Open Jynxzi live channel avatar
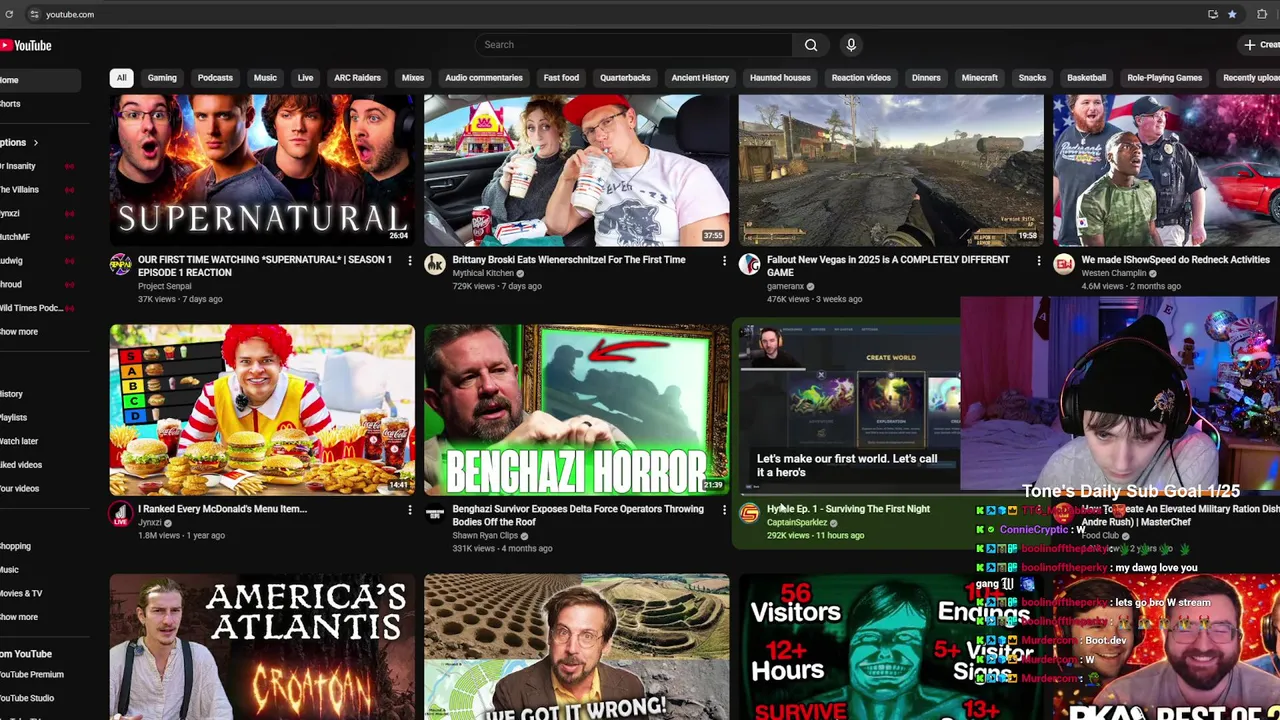This screenshot has width=1280, height=720. (x=121, y=514)
